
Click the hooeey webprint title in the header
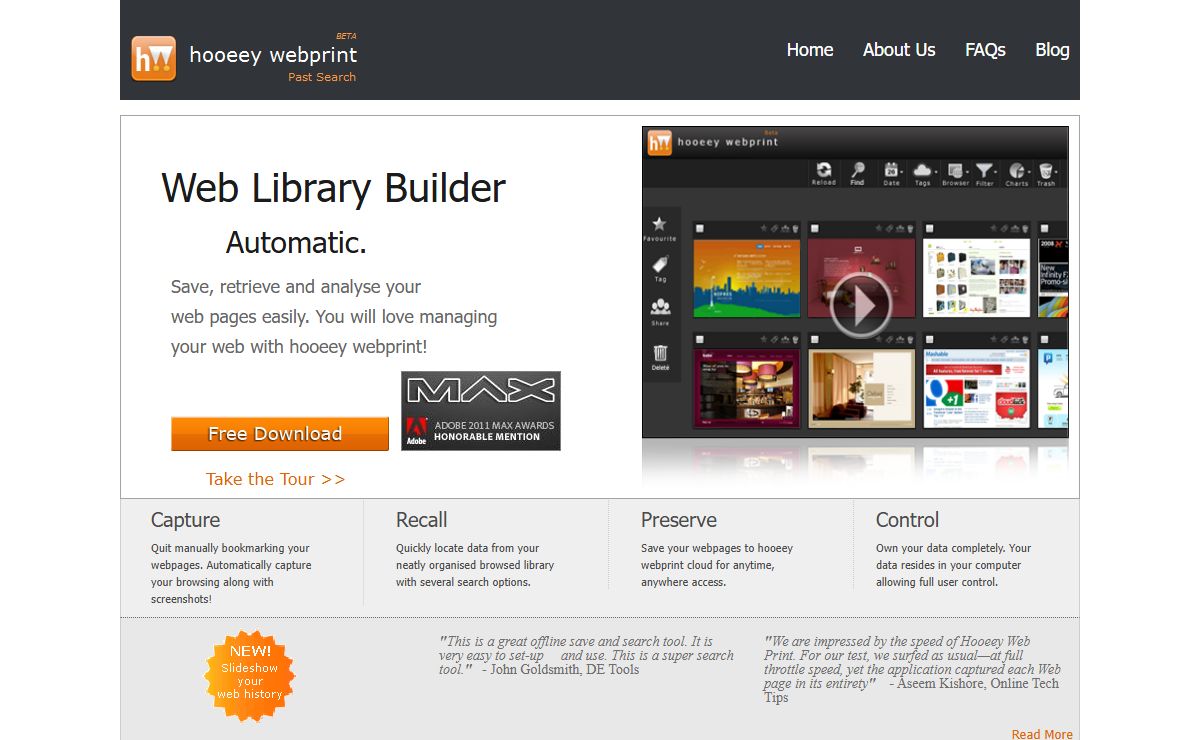point(273,55)
